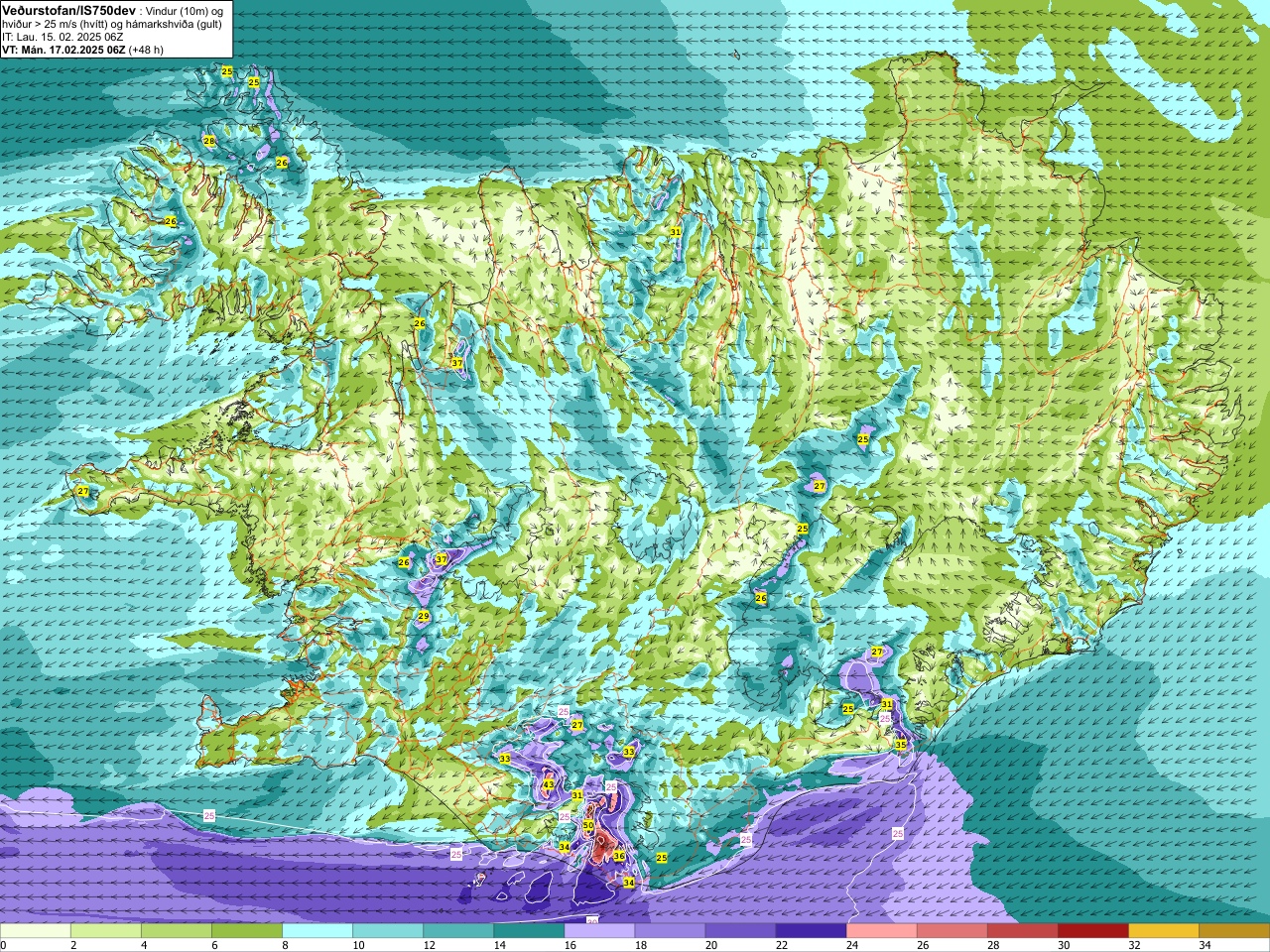Pick the 24–26 m/s pink legend swatch

coord(881,931)
